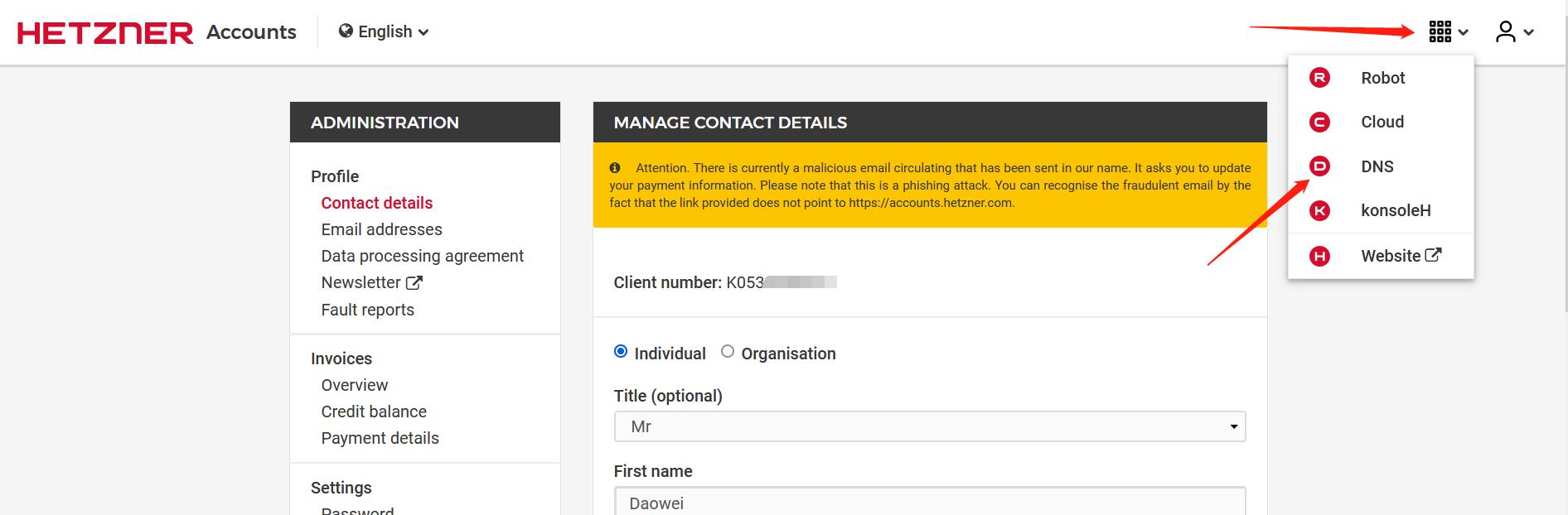Viewport: 1568px width, 515px height.
Task: Open the user account menu icon
Action: tap(1506, 32)
